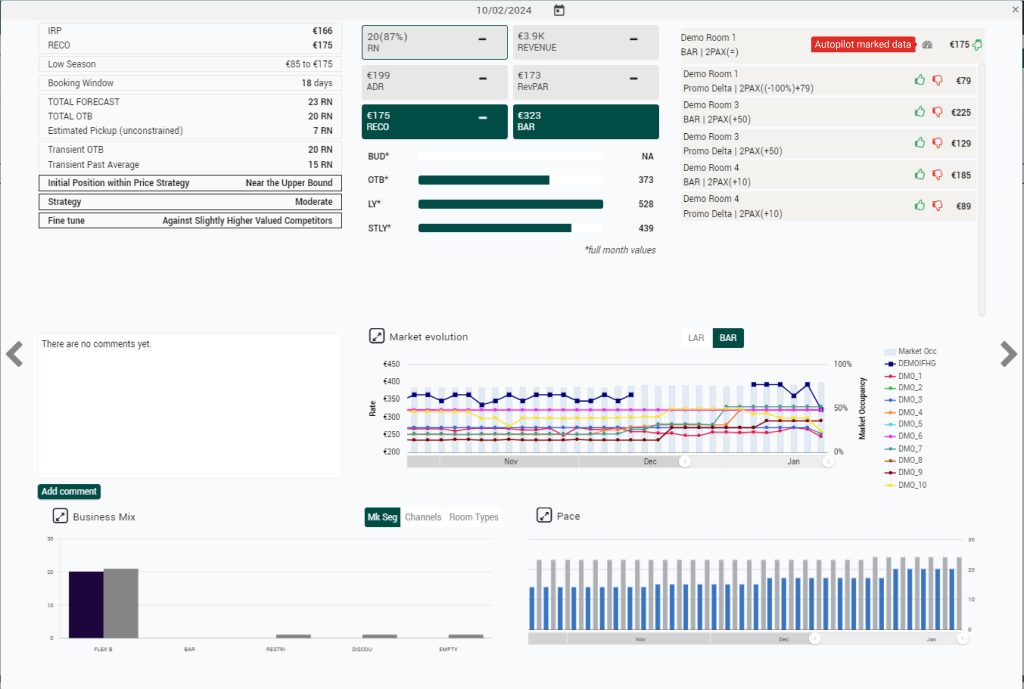Viewport: 1024px width, 689px height.
Task: Approve the Demo Room 3 BAR €225 rate
Action: tap(920, 112)
